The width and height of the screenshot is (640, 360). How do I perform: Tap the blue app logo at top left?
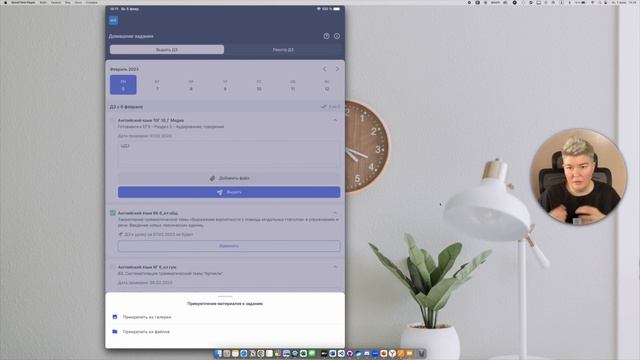(113, 20)
